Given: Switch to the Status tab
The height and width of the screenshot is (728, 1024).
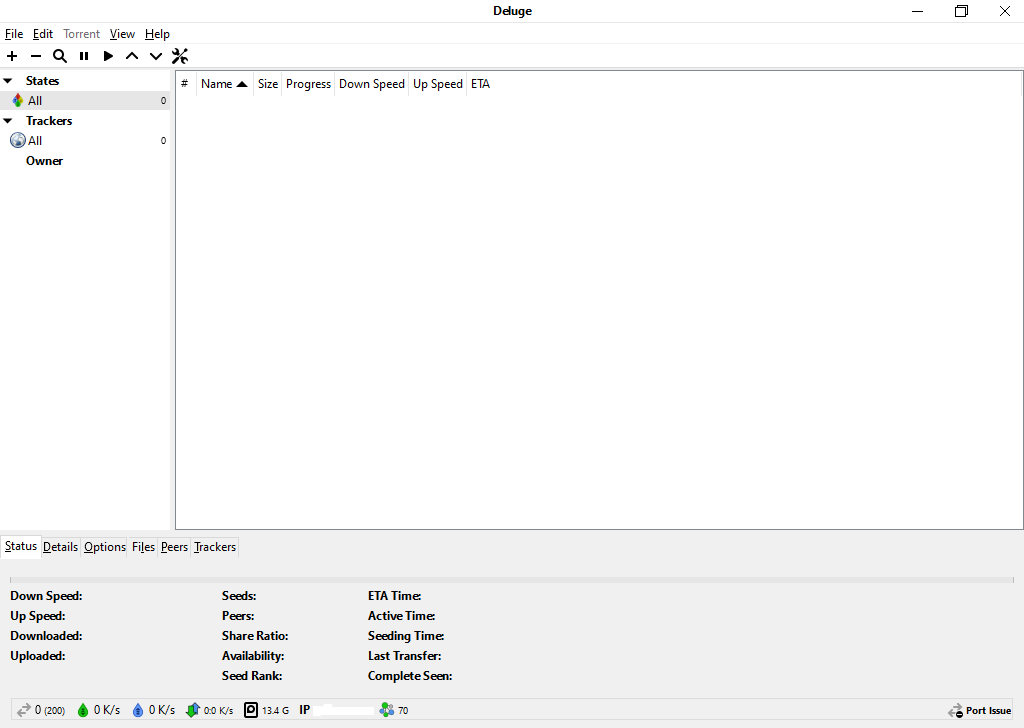Looking at the screenshot, I should [21, 546].
